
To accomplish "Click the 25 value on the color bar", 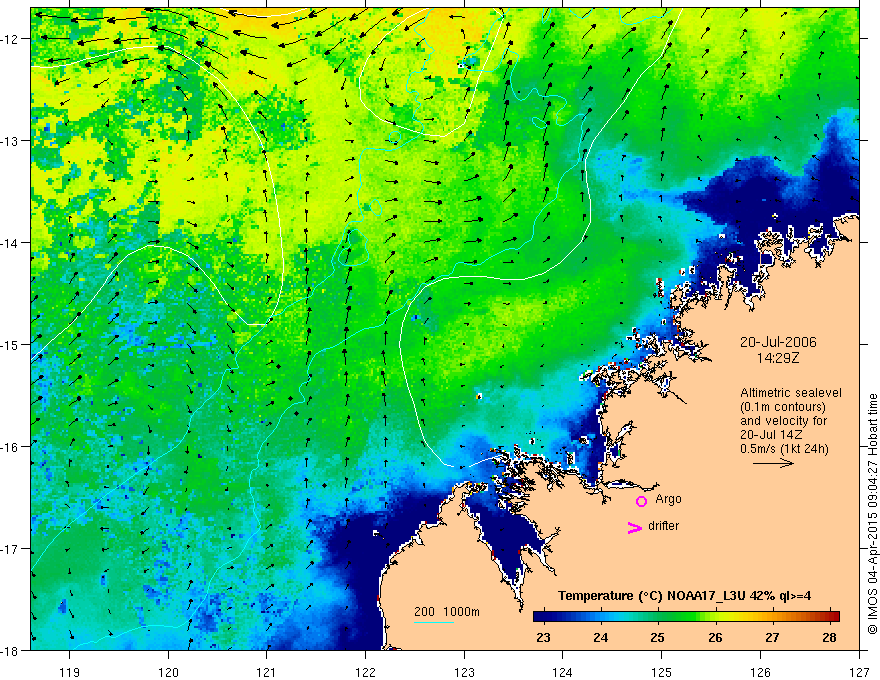I will (658, 637).
